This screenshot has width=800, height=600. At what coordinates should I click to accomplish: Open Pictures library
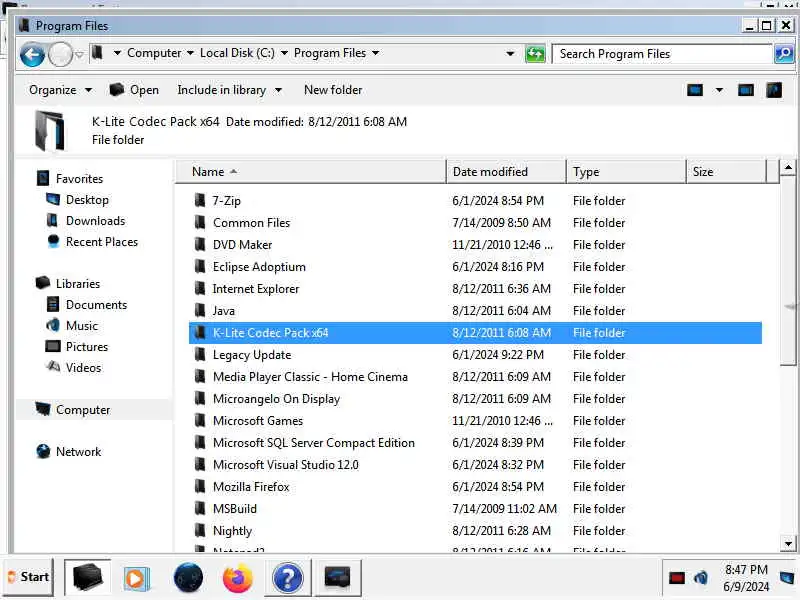pyautogui.click(x=77, y=346)
